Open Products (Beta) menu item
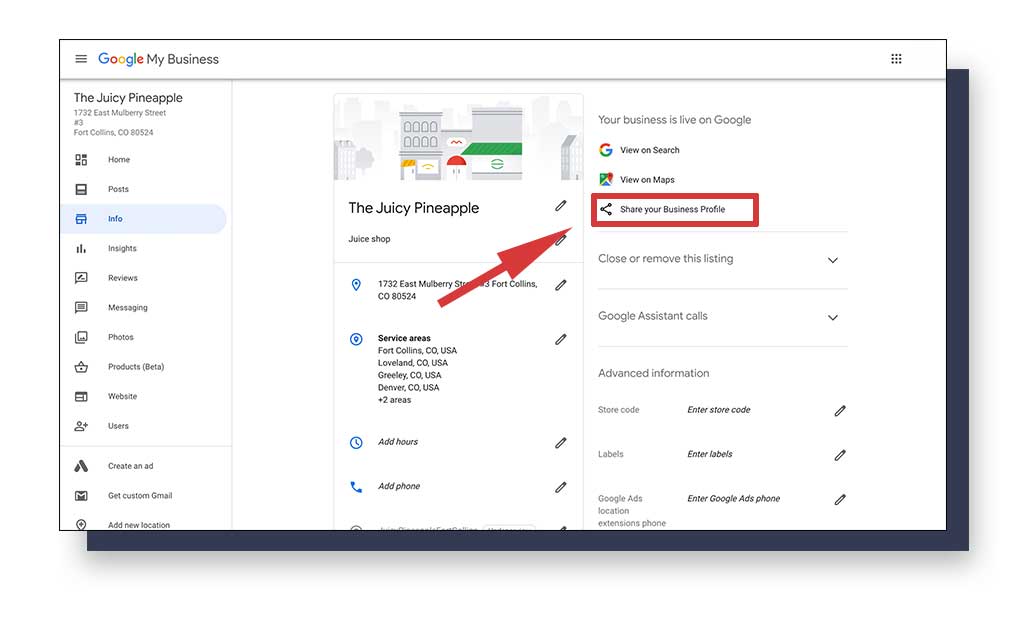1024x619 pixels. click(x=136, y=367)
